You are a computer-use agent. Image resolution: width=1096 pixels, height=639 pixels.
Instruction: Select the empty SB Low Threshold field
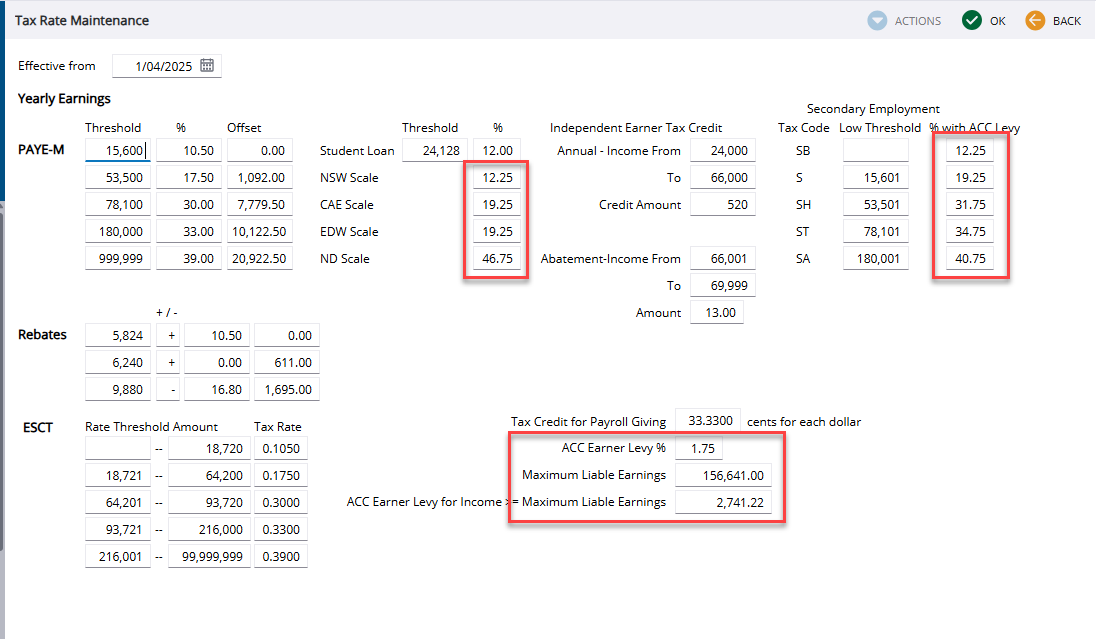(x=875, y=151)
